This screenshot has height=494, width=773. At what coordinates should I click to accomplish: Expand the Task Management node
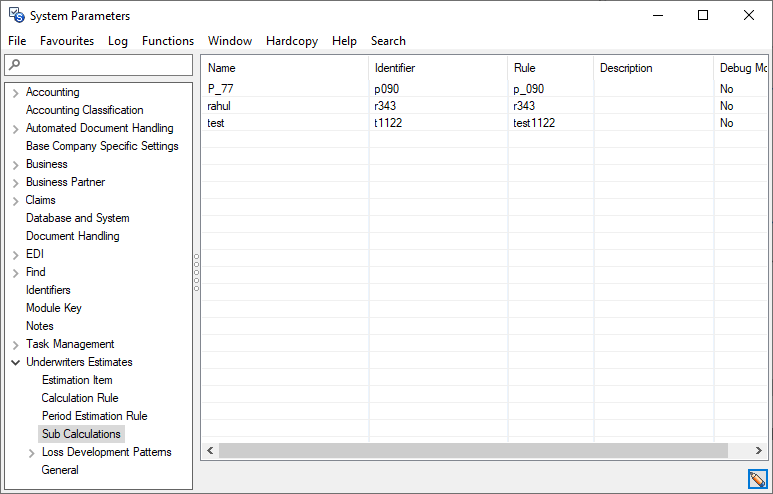coord(15,345)
